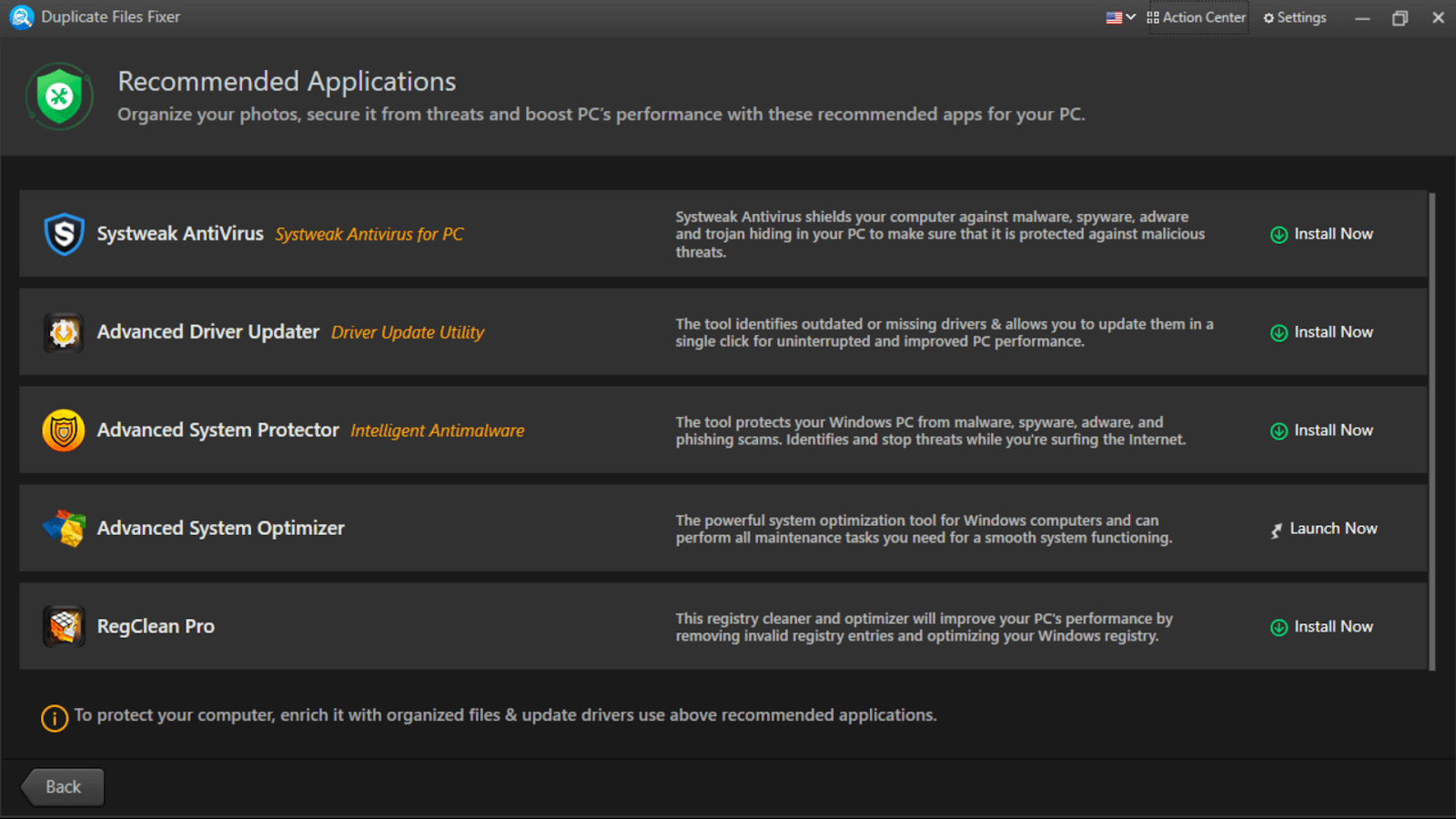Image resolution: width=1456 pixels, height=819 pixels.
Task: Launch Advanced System Optimizer now
Action: (x=1324, y=529)
